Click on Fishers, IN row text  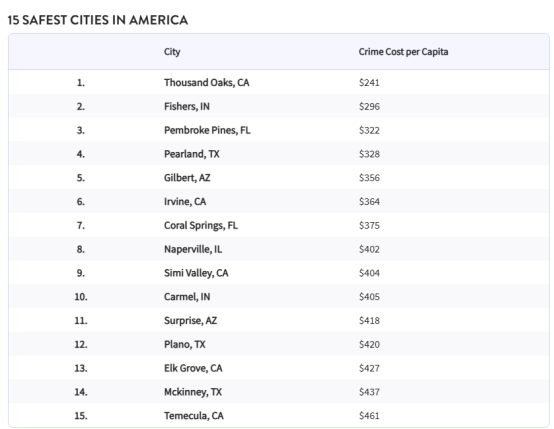coord(187,106)
